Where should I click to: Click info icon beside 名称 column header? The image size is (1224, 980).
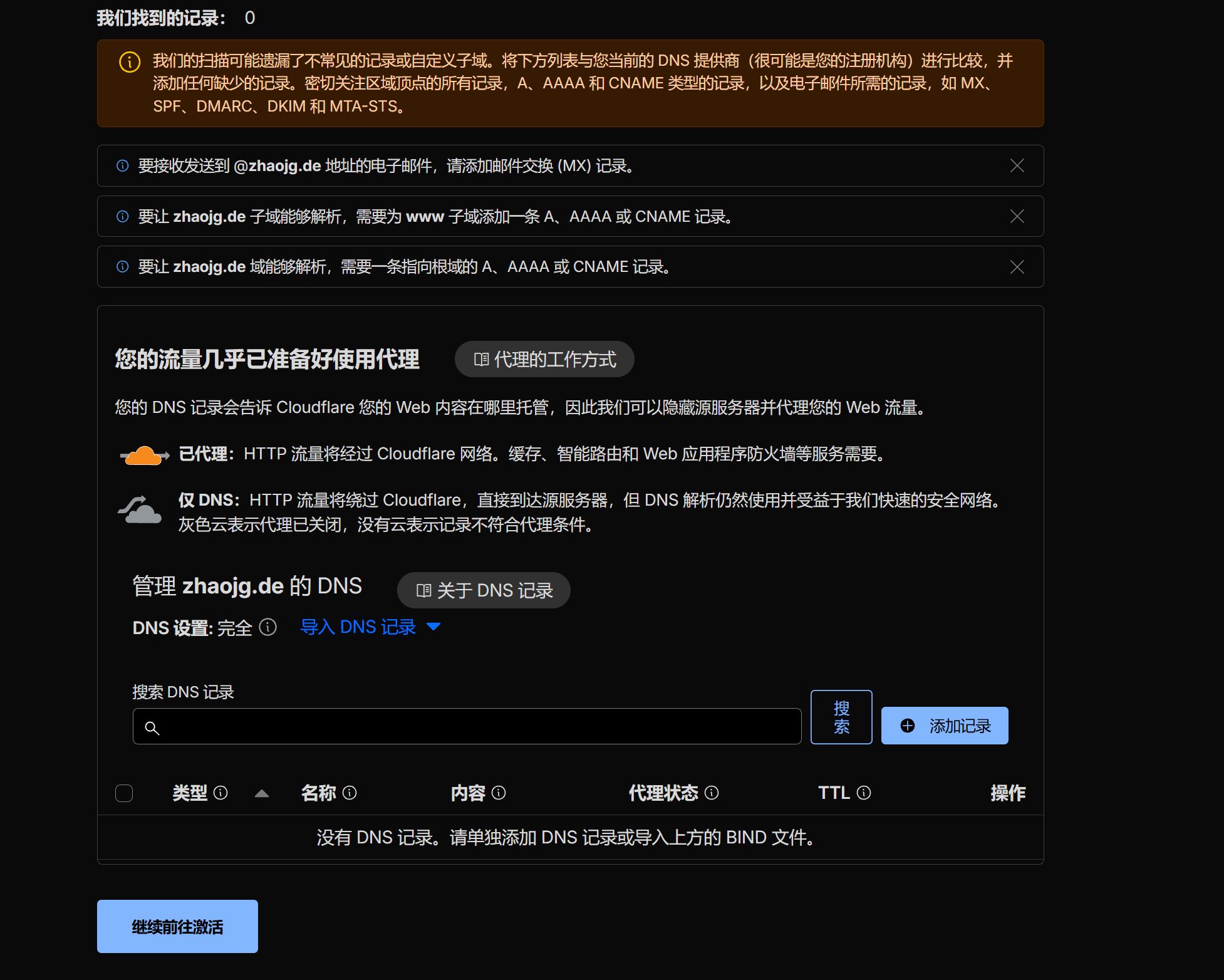(350, 793)
